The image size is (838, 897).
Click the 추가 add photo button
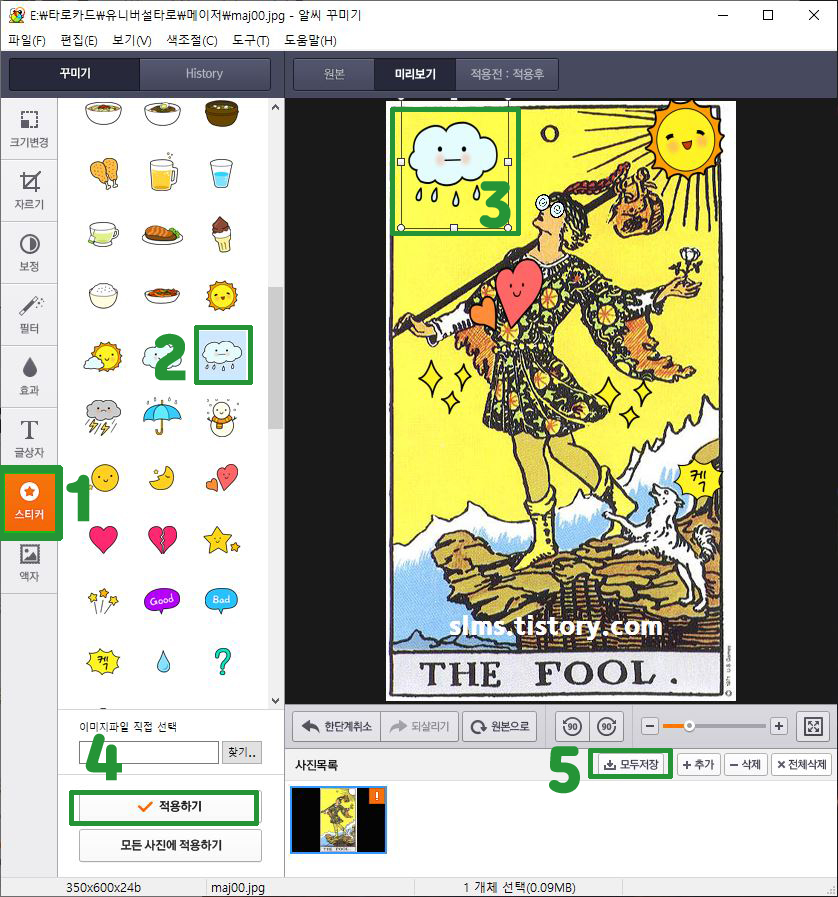point(698,765)
